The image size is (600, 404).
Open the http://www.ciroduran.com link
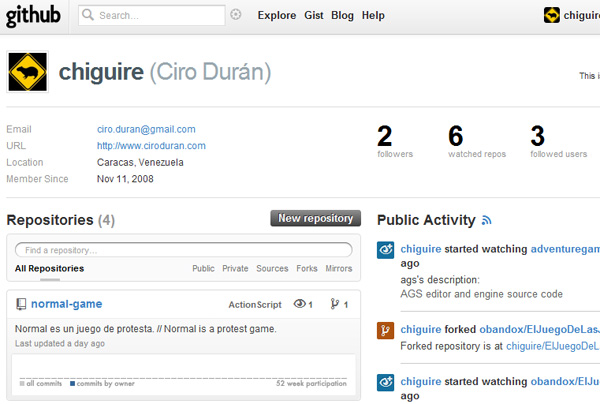[151, 146]
